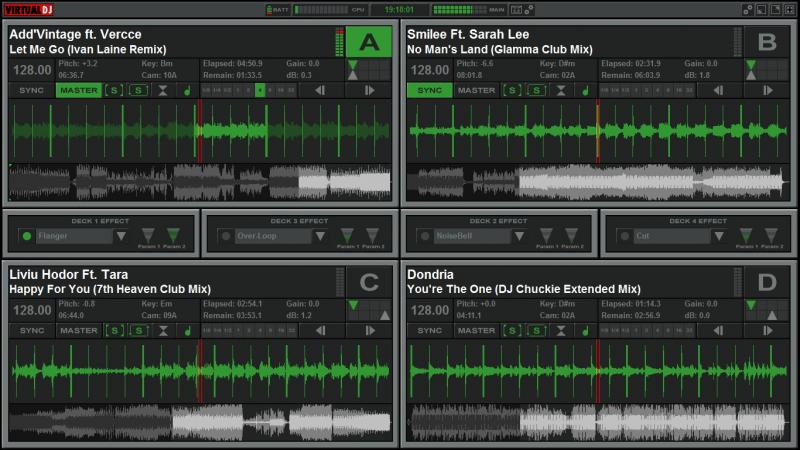Toggle key lock note icon on deck D

[x=585, y=331]
